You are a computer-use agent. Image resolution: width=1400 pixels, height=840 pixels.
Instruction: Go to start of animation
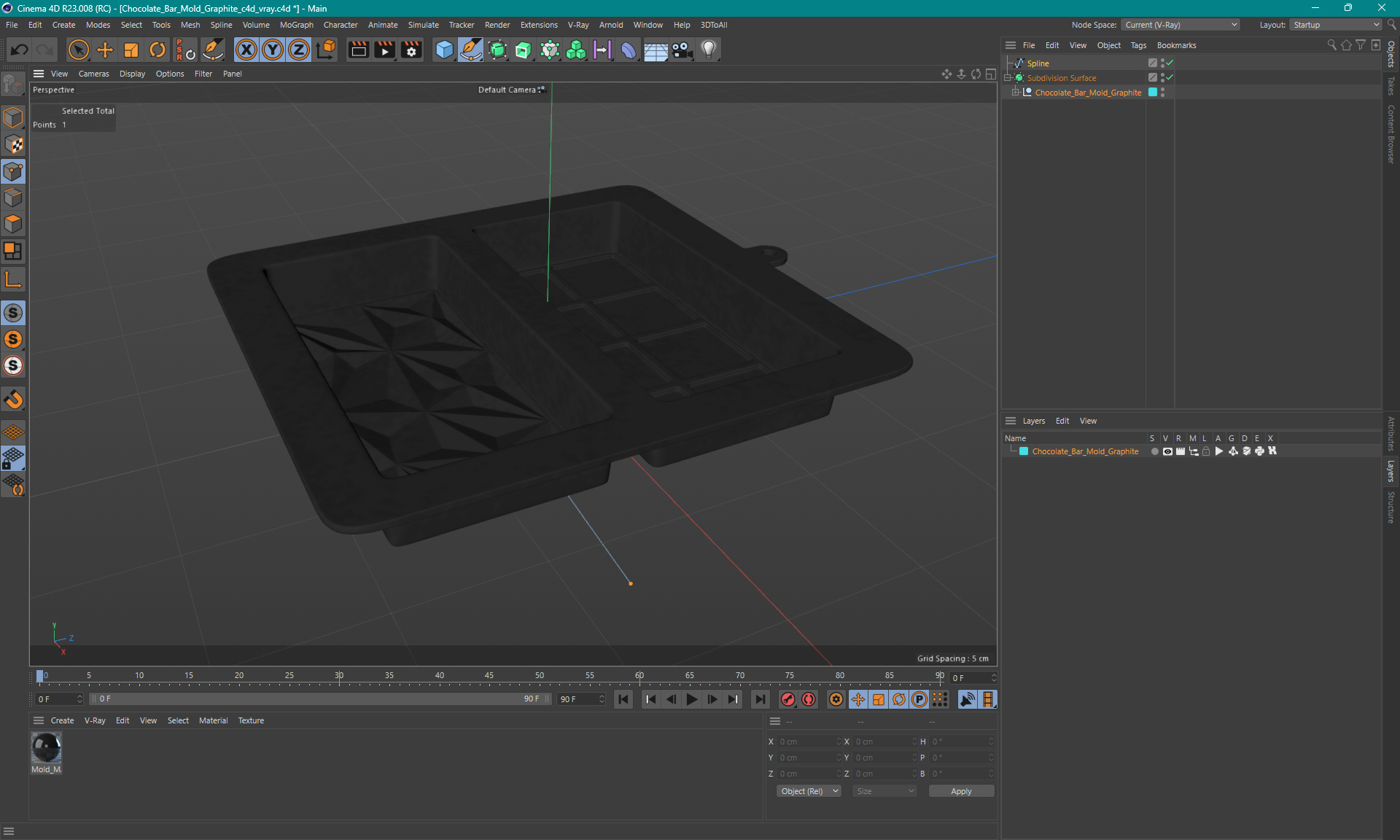[623, 699]
